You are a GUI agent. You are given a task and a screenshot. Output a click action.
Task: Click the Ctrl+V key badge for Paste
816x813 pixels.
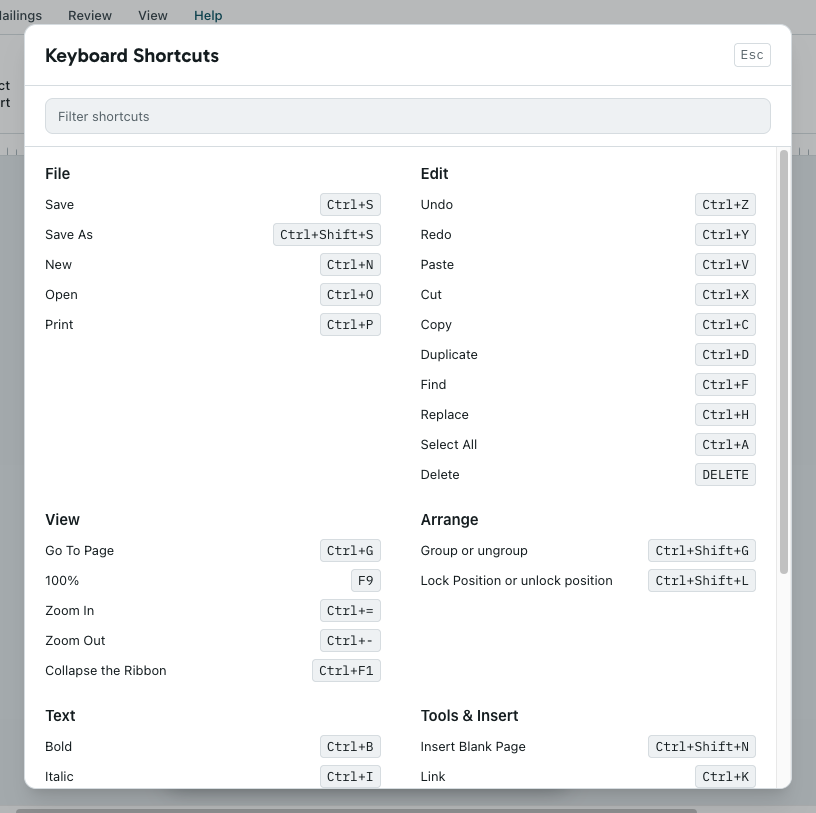coord(725,264)
